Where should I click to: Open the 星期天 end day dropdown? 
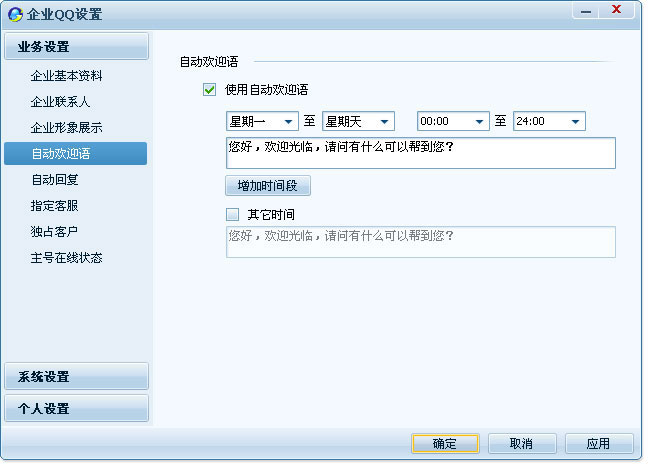click(358, 122)
